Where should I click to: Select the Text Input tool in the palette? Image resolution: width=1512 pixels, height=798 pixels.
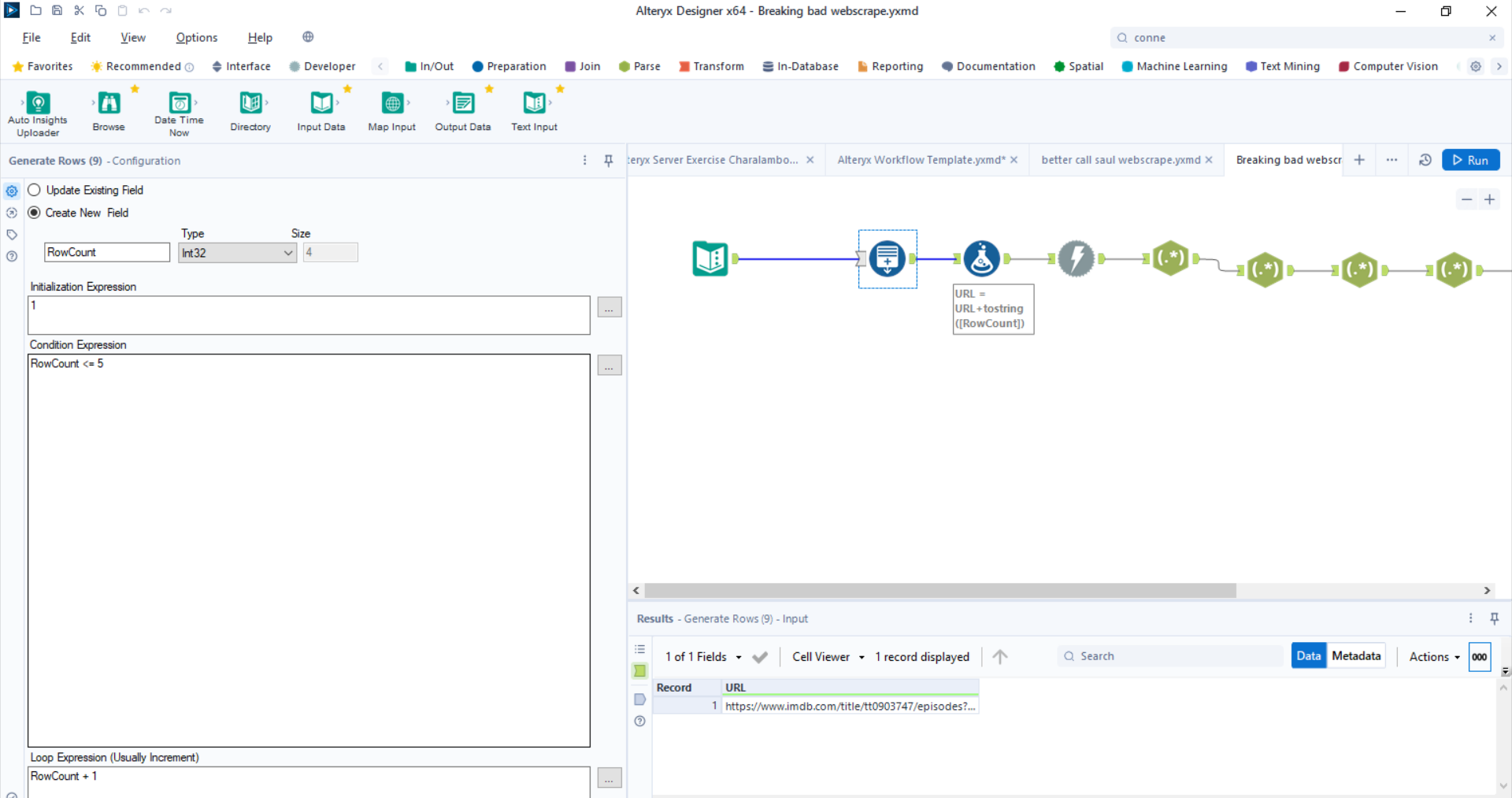[x=534, y=111]
